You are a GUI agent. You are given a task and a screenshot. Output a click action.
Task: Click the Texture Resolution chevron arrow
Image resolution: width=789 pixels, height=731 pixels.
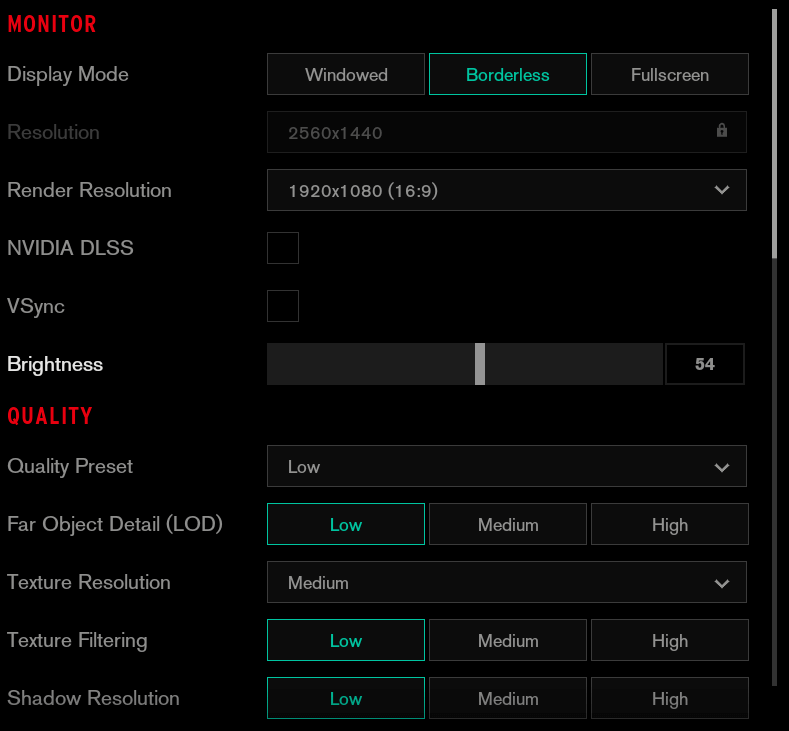722,584
